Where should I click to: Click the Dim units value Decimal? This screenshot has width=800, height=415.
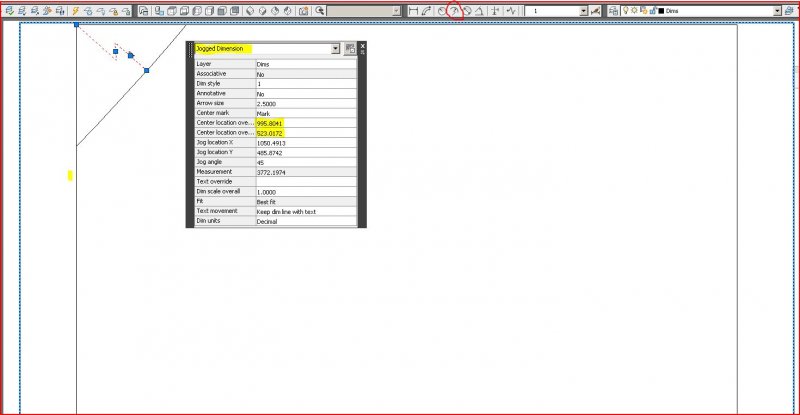306,221
